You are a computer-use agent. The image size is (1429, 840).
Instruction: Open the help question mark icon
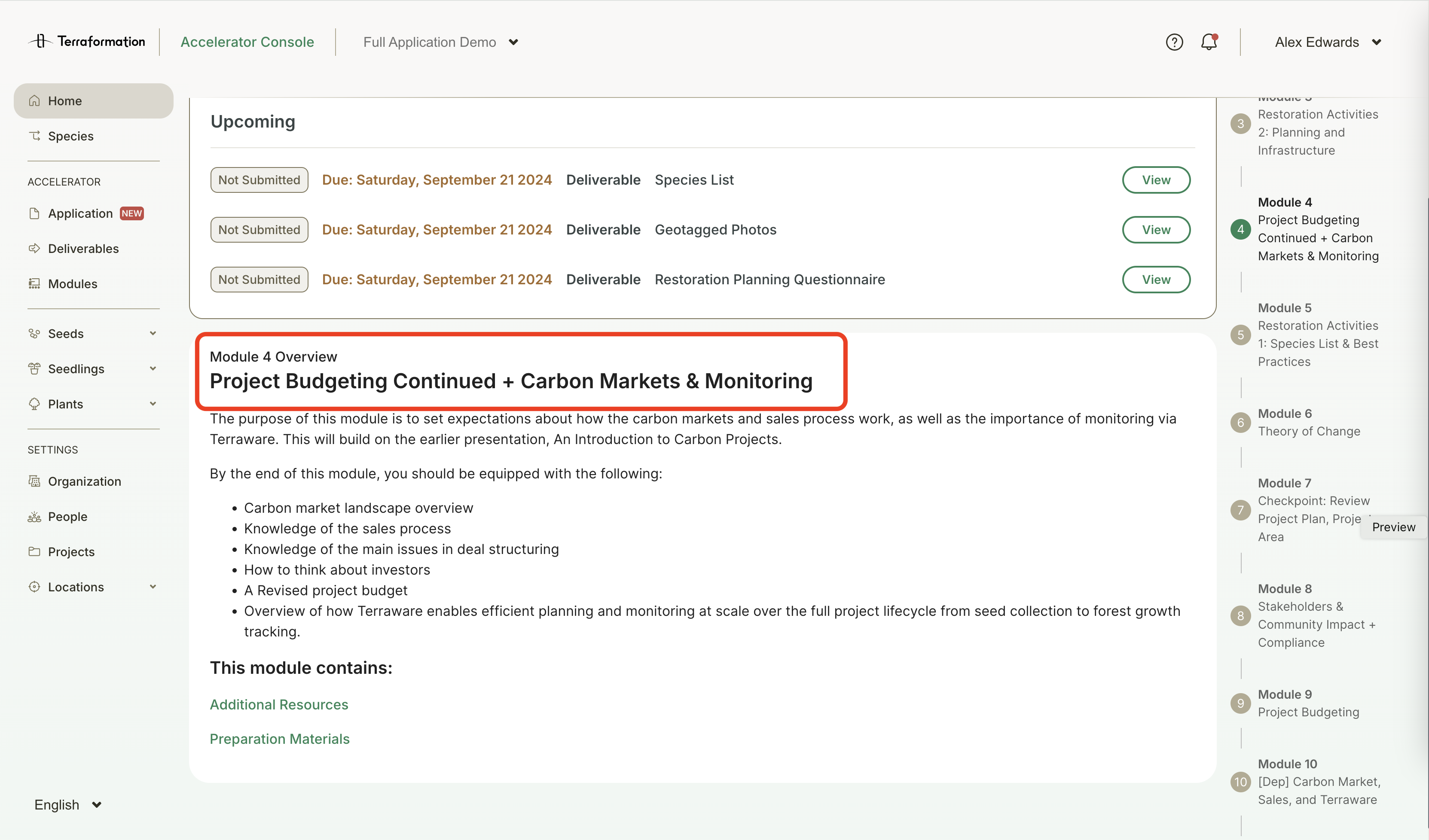[1174, 42]
